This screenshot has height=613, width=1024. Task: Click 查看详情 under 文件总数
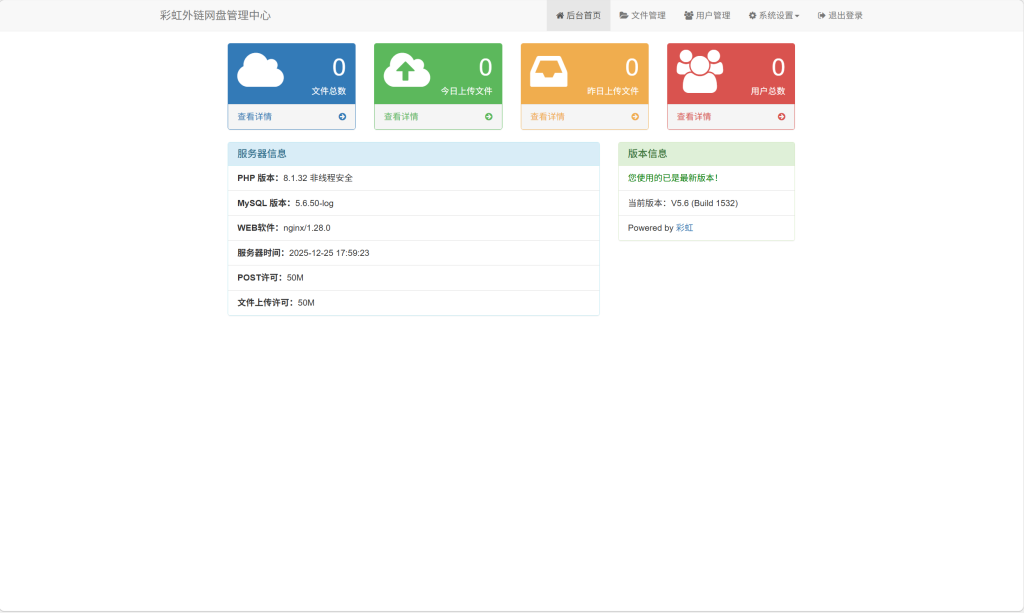pyautogui.click(x=254, y=117)
